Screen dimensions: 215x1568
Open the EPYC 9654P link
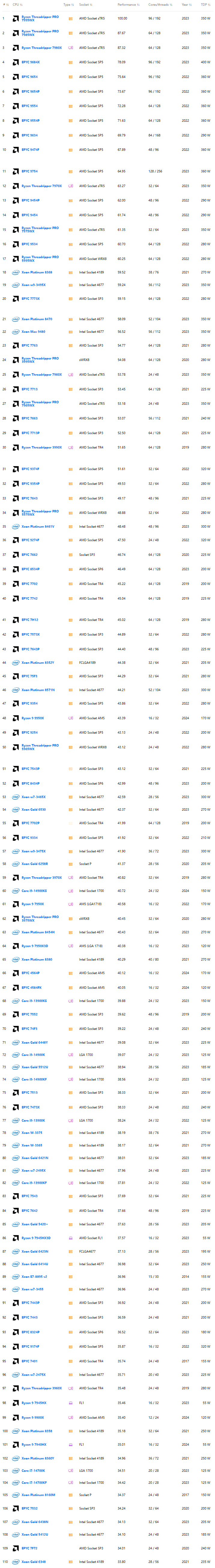30,91
